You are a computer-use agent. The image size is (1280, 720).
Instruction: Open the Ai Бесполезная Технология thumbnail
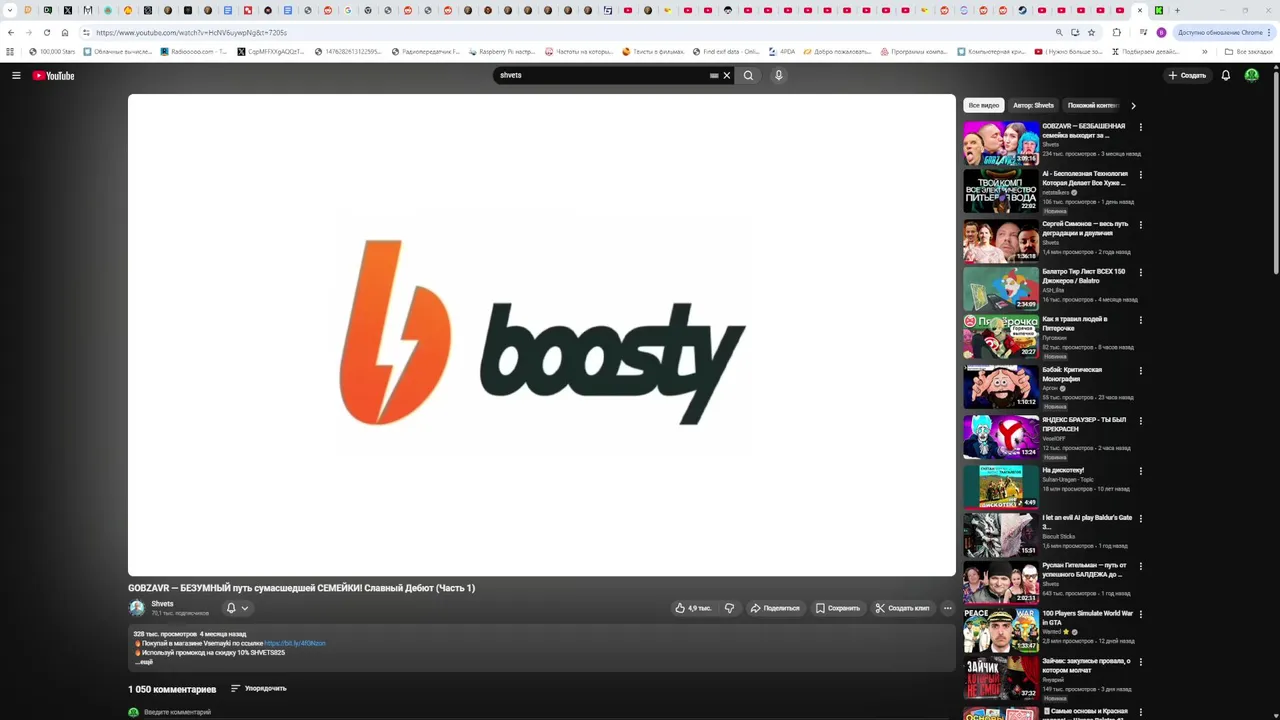1001,191
